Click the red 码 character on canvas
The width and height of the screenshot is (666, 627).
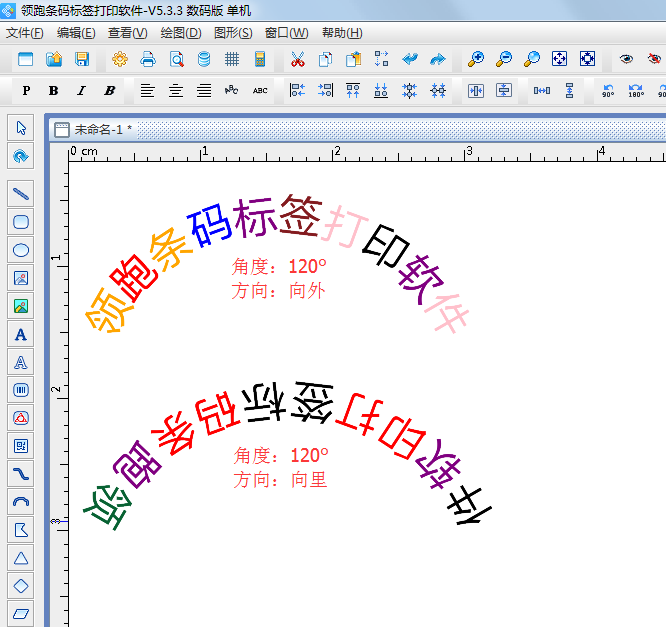[x=211, y=410]
